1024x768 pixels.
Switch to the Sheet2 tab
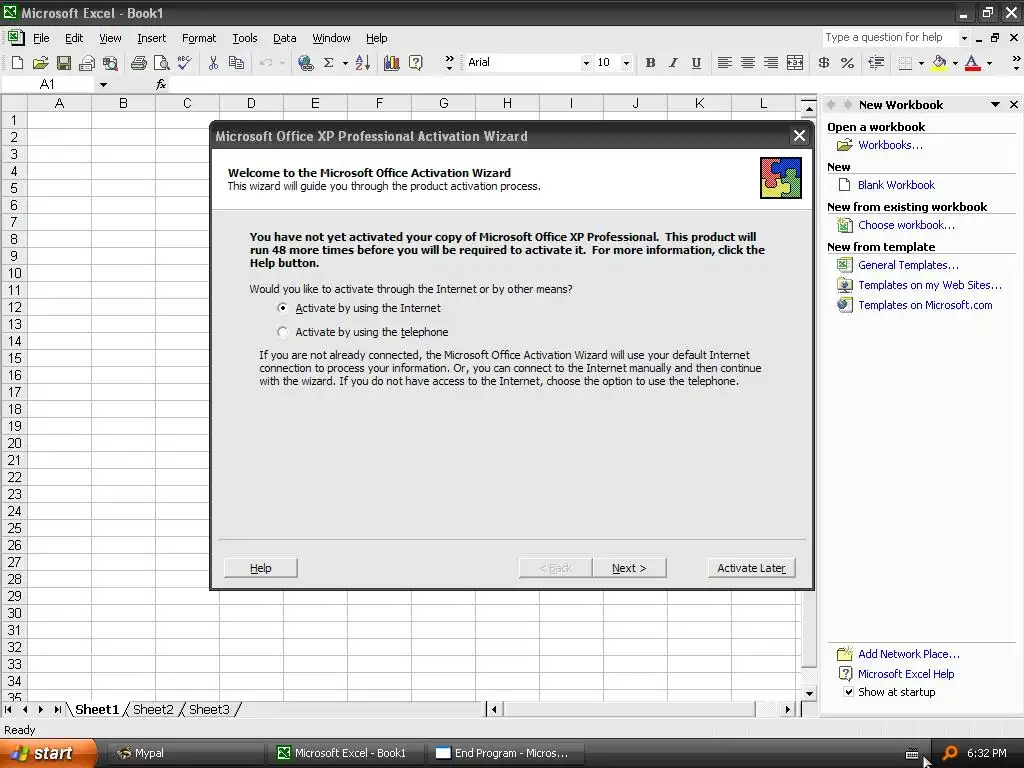tap(153, 709)
